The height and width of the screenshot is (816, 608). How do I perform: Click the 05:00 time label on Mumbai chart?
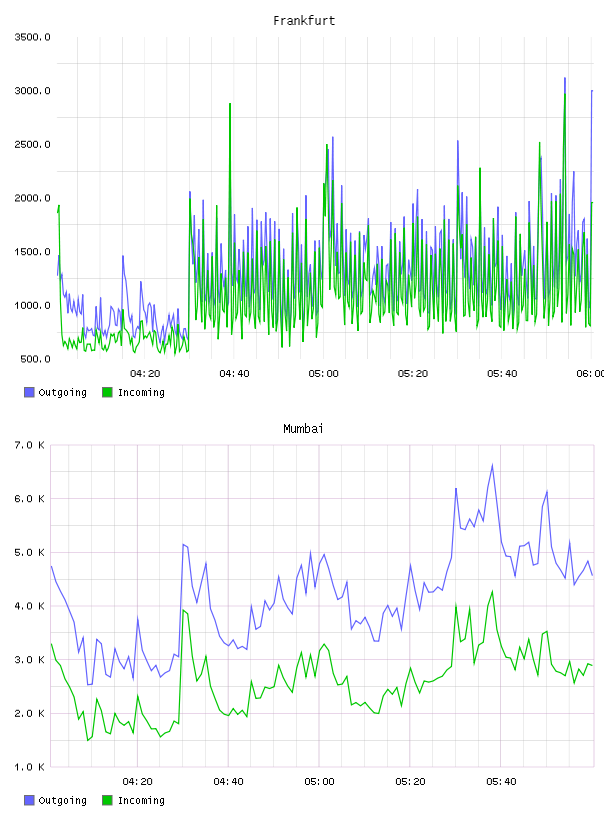(319, 781)
